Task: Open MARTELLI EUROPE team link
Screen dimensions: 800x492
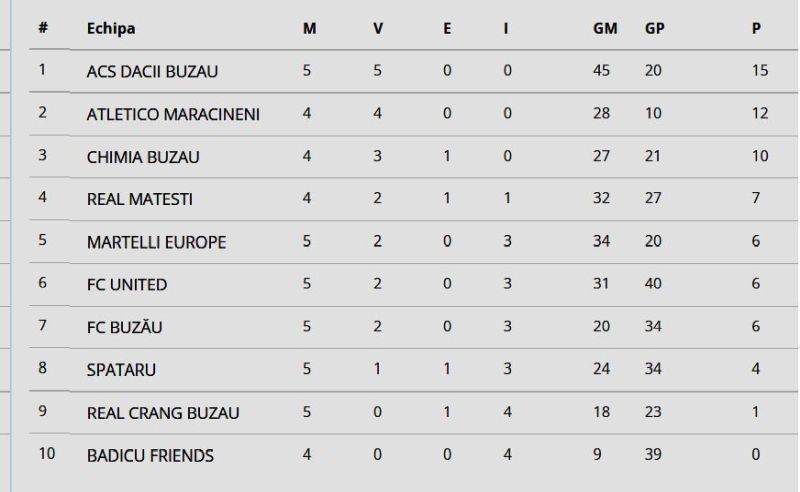Action: coord(156,242)
